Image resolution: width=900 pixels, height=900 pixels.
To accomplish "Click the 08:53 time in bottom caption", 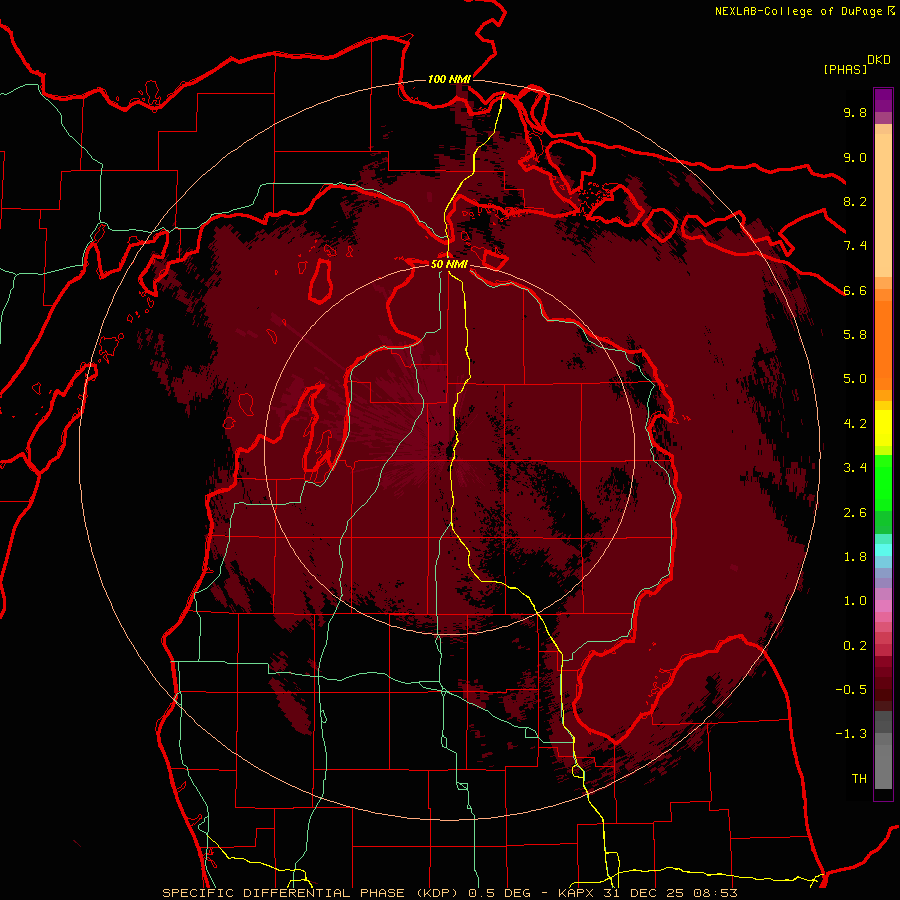I will (x=713, y=893).
